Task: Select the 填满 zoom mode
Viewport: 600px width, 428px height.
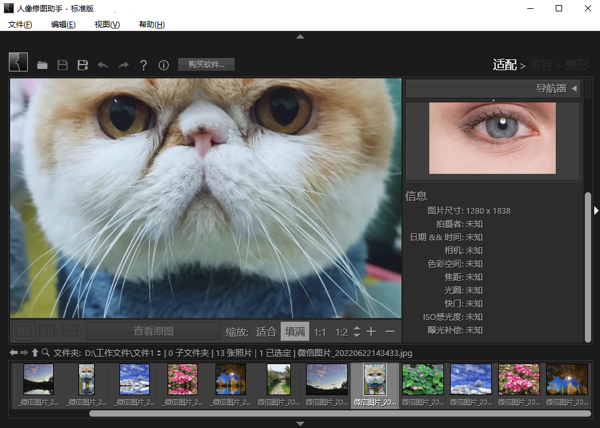Action: tap(295, 331)
